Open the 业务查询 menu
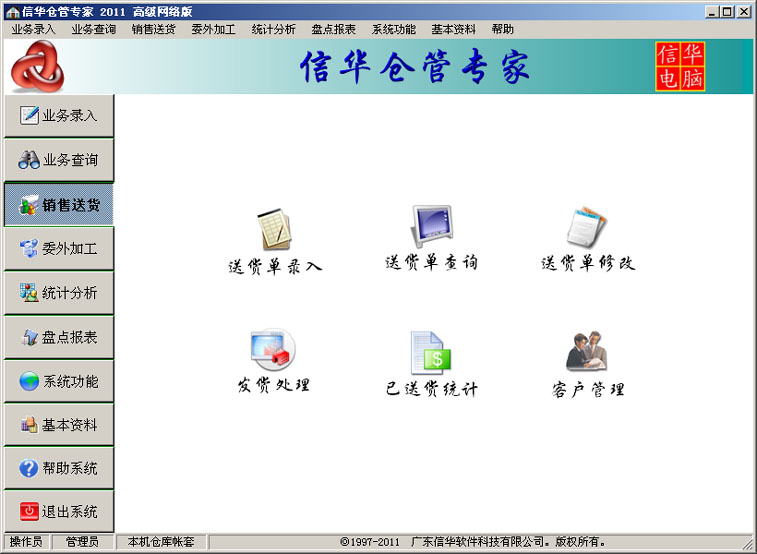The image size is (757, 554). pos(94,29)
